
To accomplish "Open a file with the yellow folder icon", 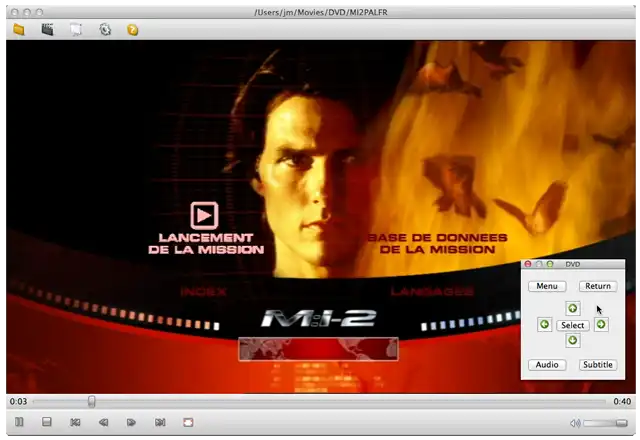I will 19,30.
